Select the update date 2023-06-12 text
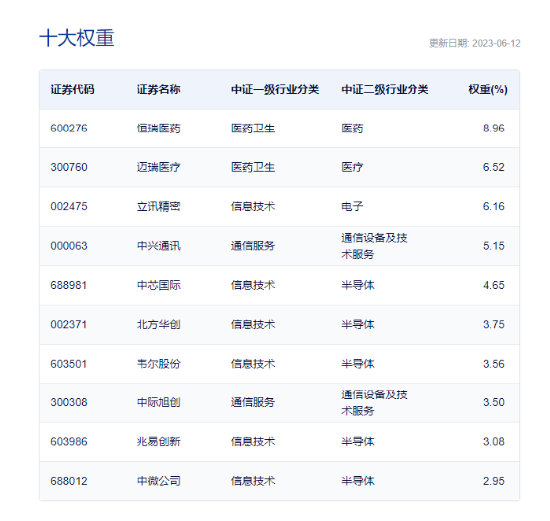 click(496, 44)
